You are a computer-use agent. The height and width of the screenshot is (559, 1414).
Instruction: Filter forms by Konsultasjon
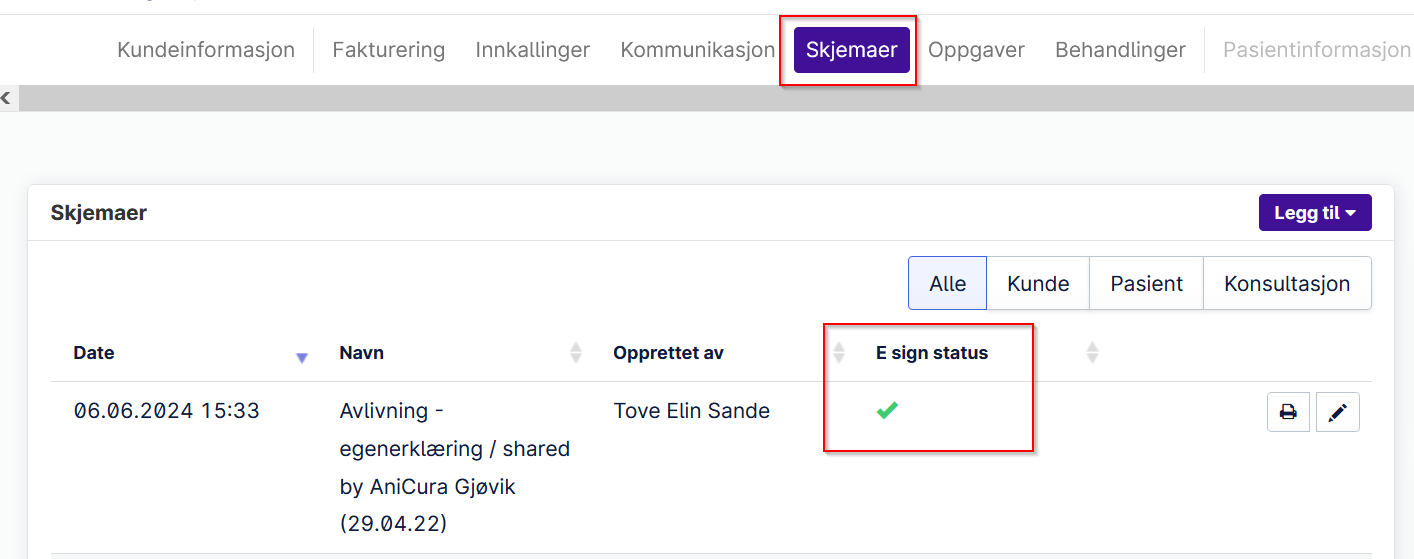pyautogui.click(x=1287, y=283)
